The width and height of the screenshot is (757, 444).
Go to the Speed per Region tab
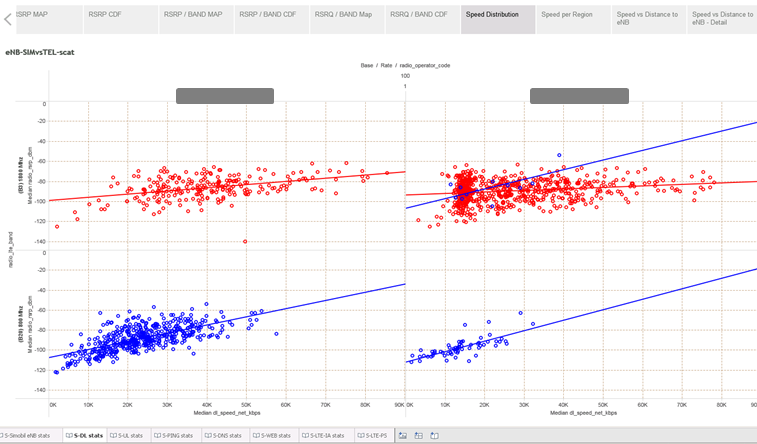tap(570, 15)
